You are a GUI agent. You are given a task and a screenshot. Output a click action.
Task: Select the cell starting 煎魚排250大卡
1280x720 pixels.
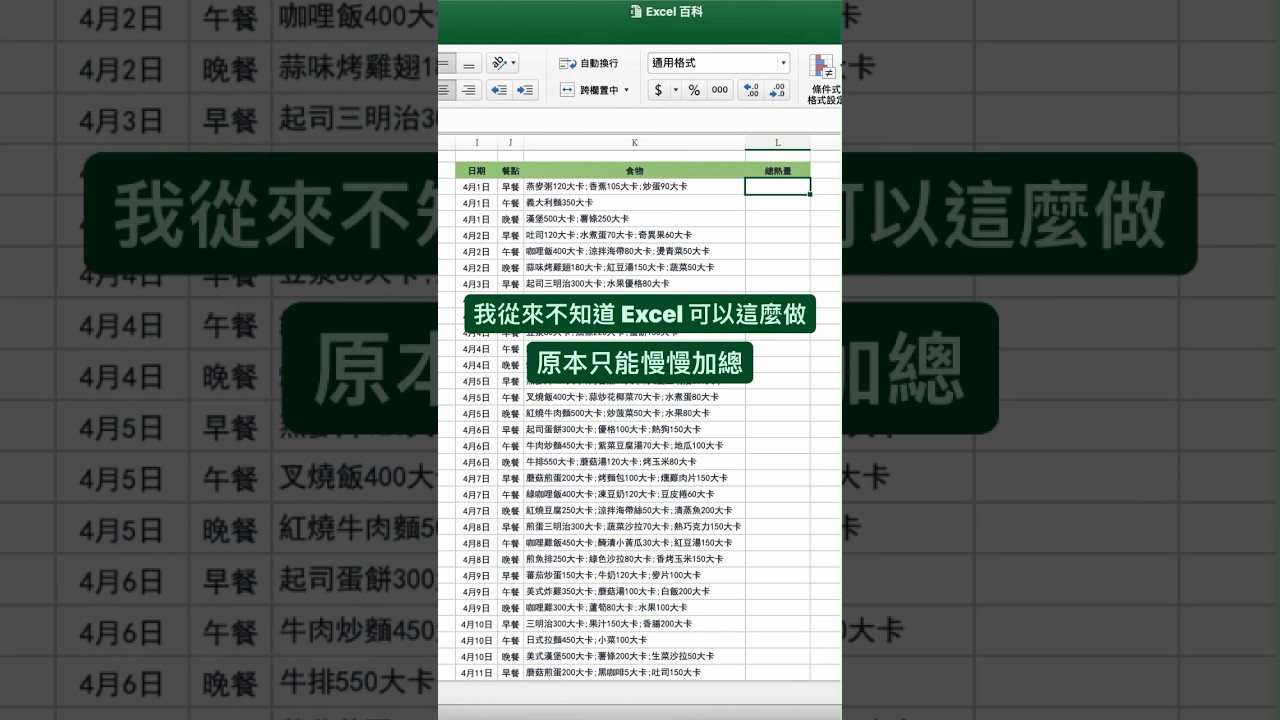[x=634, y=559]
